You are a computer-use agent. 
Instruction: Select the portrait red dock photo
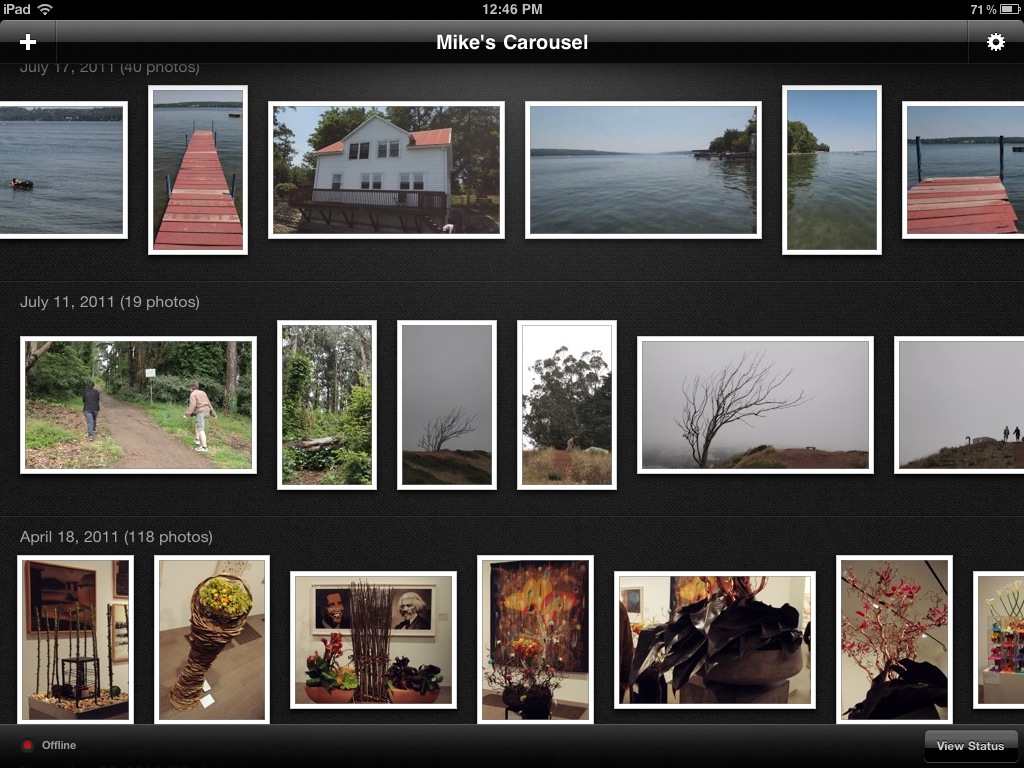click(x=198, y=170)
